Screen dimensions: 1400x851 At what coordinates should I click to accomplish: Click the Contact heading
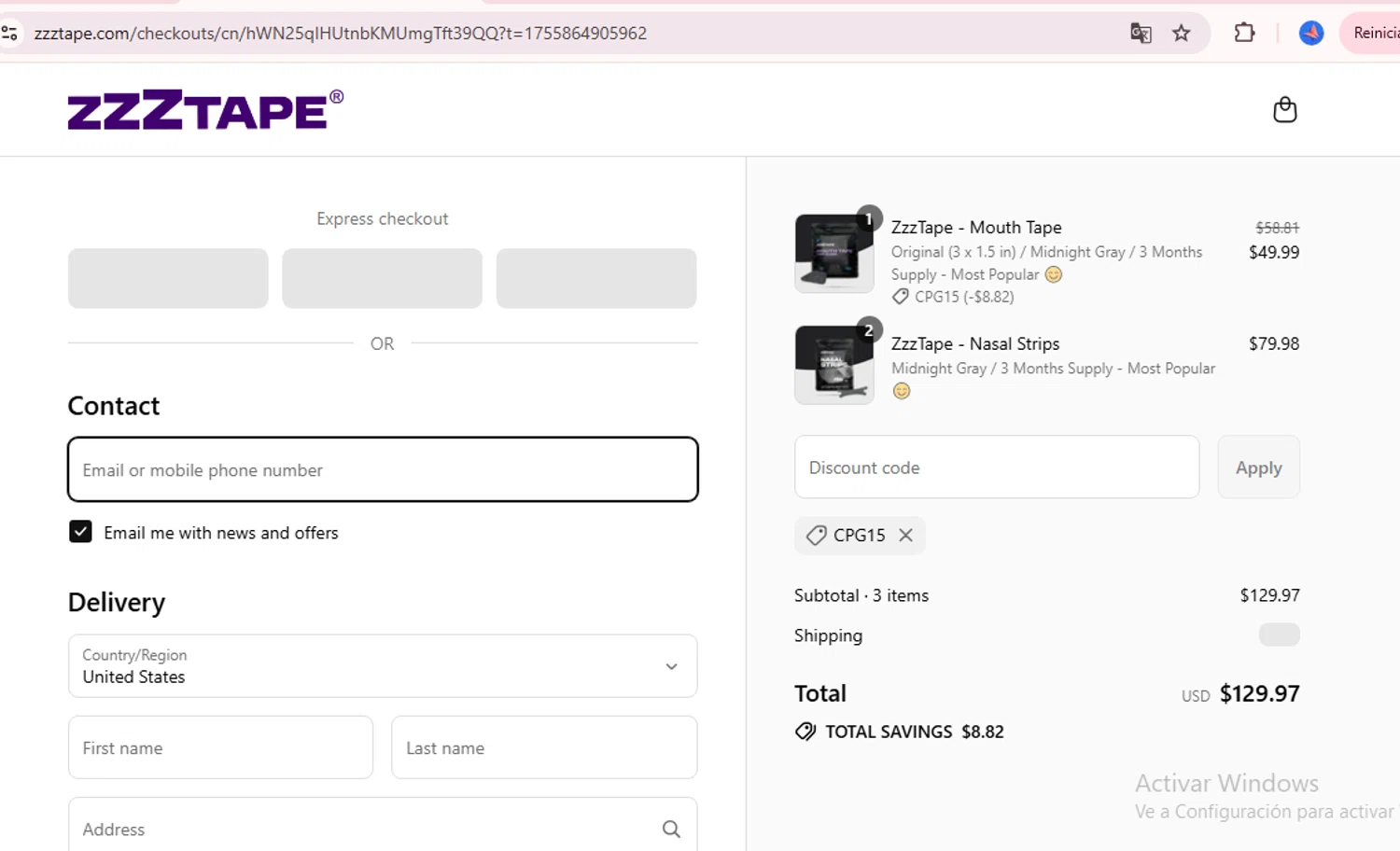pyautogui.click(x=114, y=406)
